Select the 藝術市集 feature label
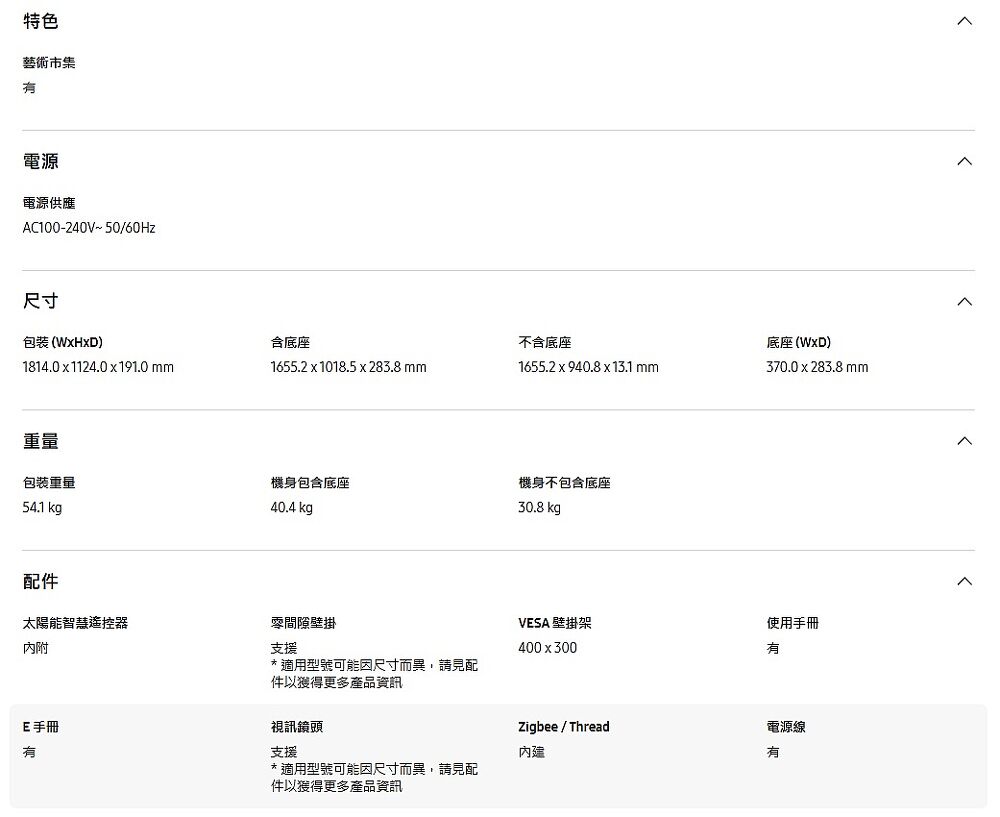Viewport: 1000px width, 817px height. (x=49, y=63)
